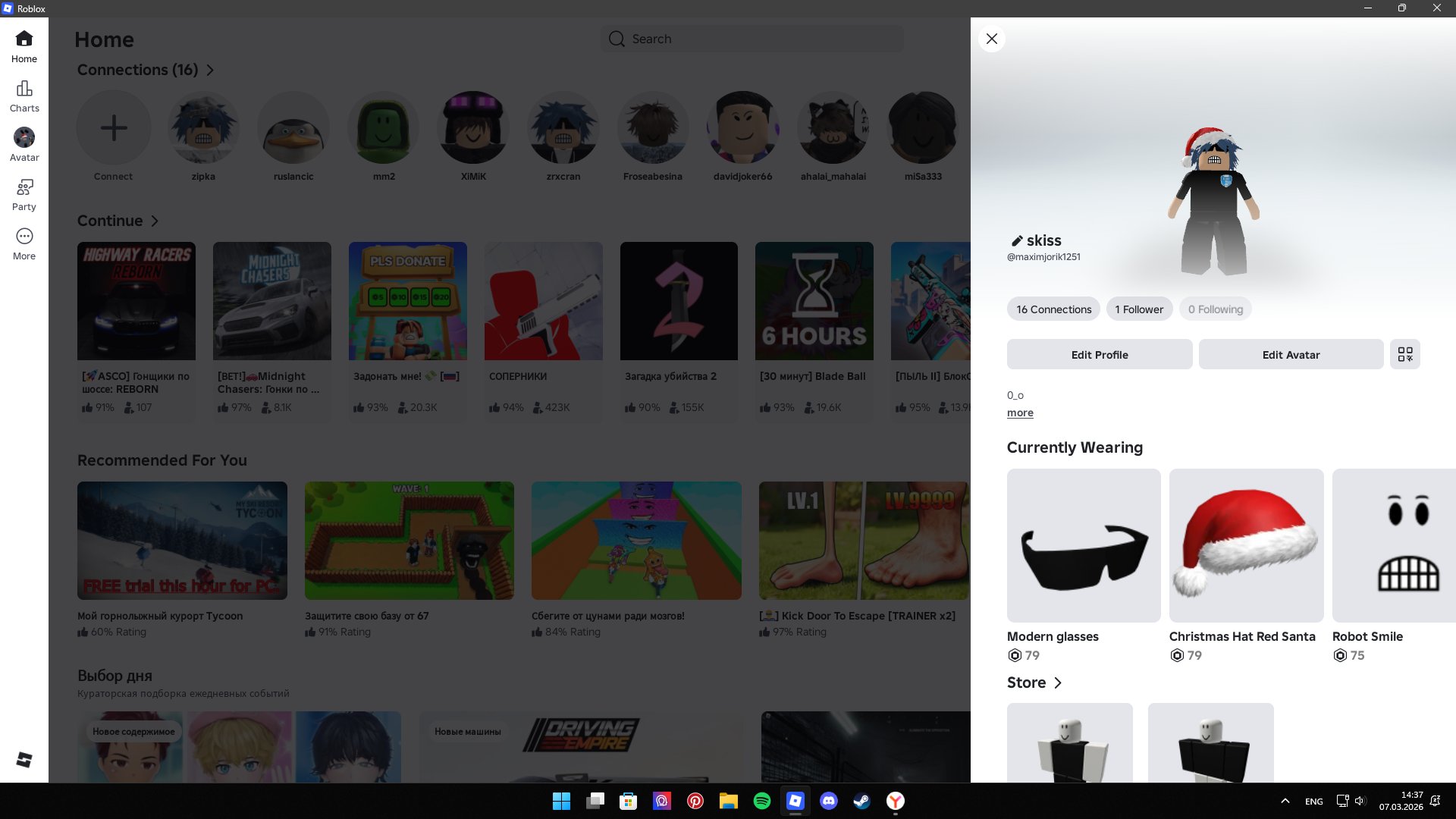Open Kick Door To Escape thumbnail
Image resolution: width=1456 pixels, height=819 pixels.
864,541
